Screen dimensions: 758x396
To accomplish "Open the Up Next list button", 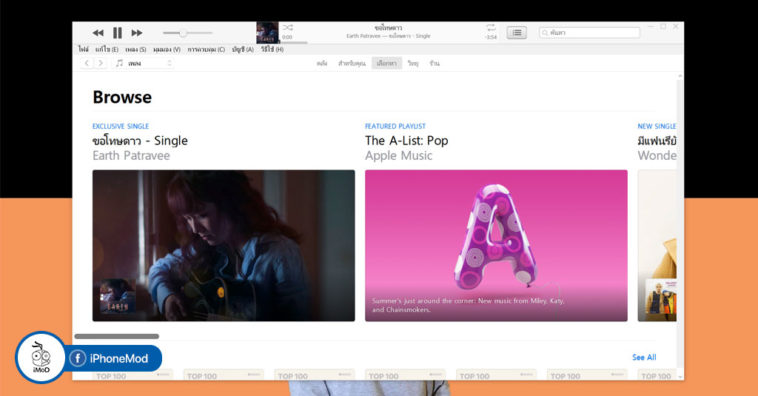I will (517, 32).
